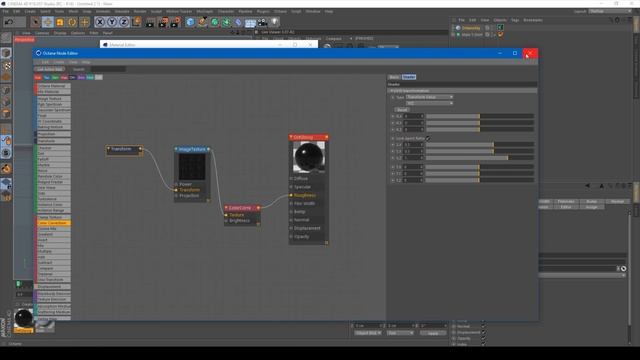The height and width of the screenshot is (360, 640).
Task: Toggle the teal Med filter button
Action: [90, 77]
